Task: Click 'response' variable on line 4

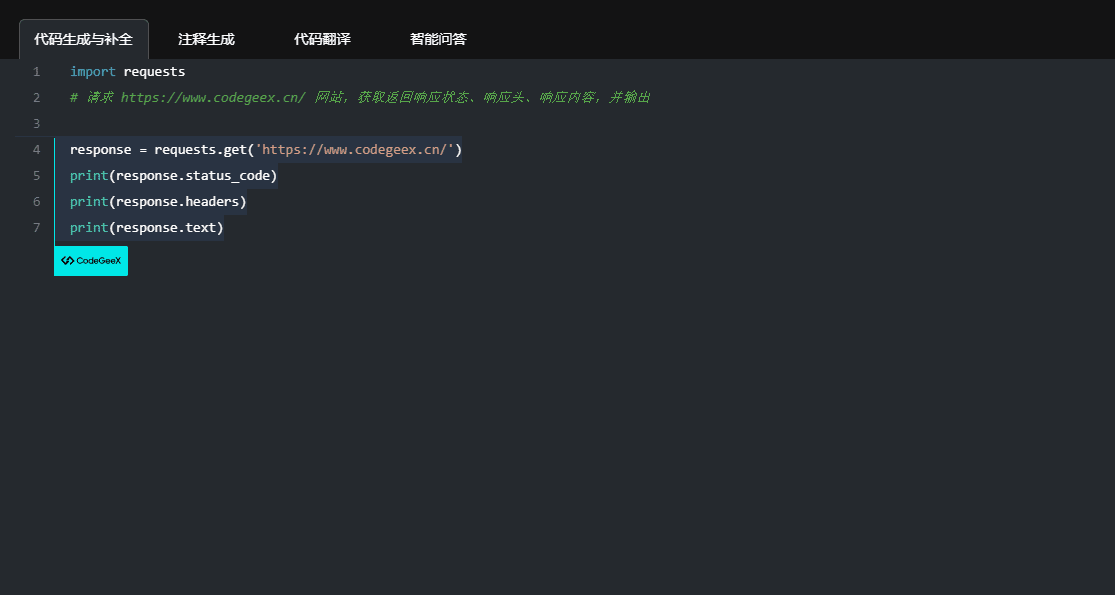Action: click(100, 149)
